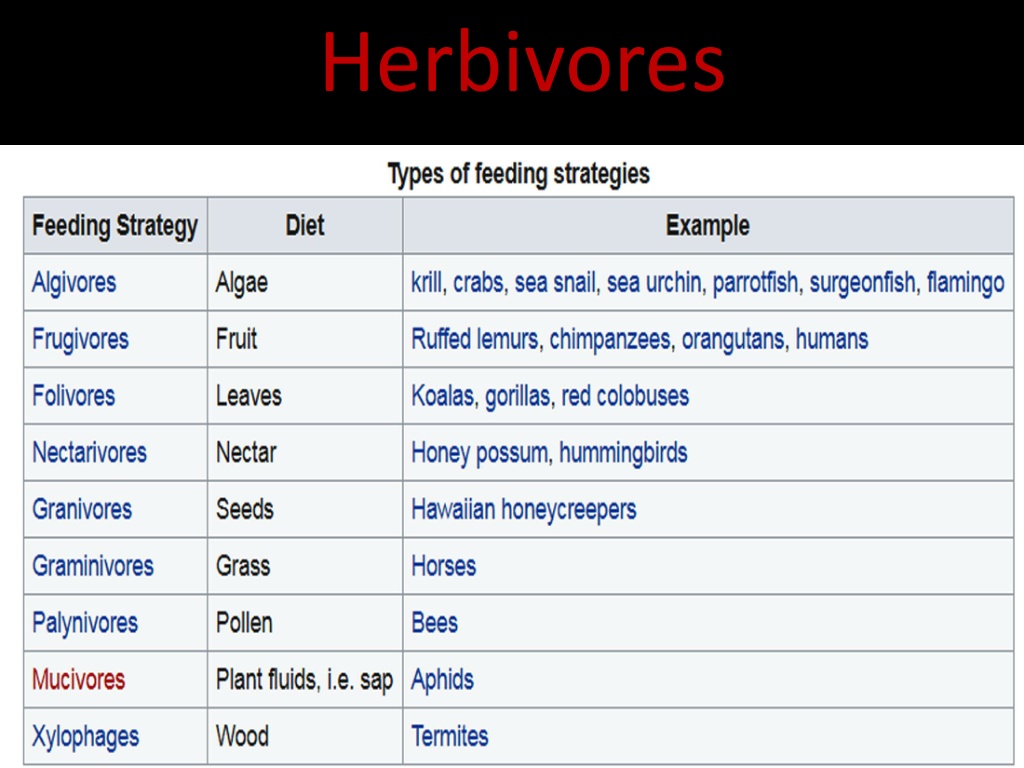Open the Graminivores link
This screenshot has height=768, width=1024.
[x=93, y=566]
